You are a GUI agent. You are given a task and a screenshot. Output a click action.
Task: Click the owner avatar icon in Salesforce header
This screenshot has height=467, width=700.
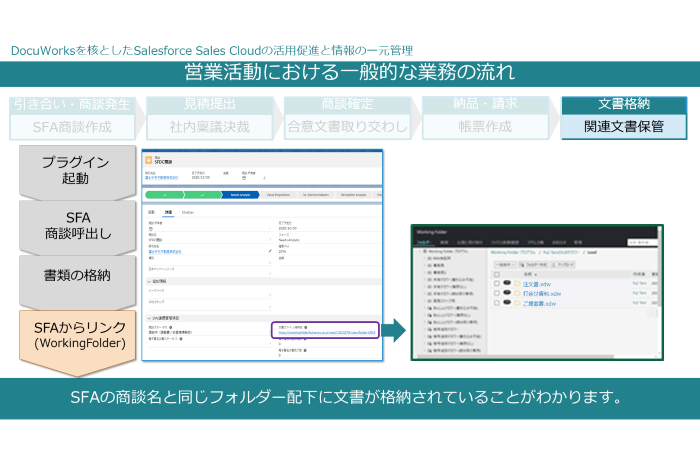click(244, 178)
